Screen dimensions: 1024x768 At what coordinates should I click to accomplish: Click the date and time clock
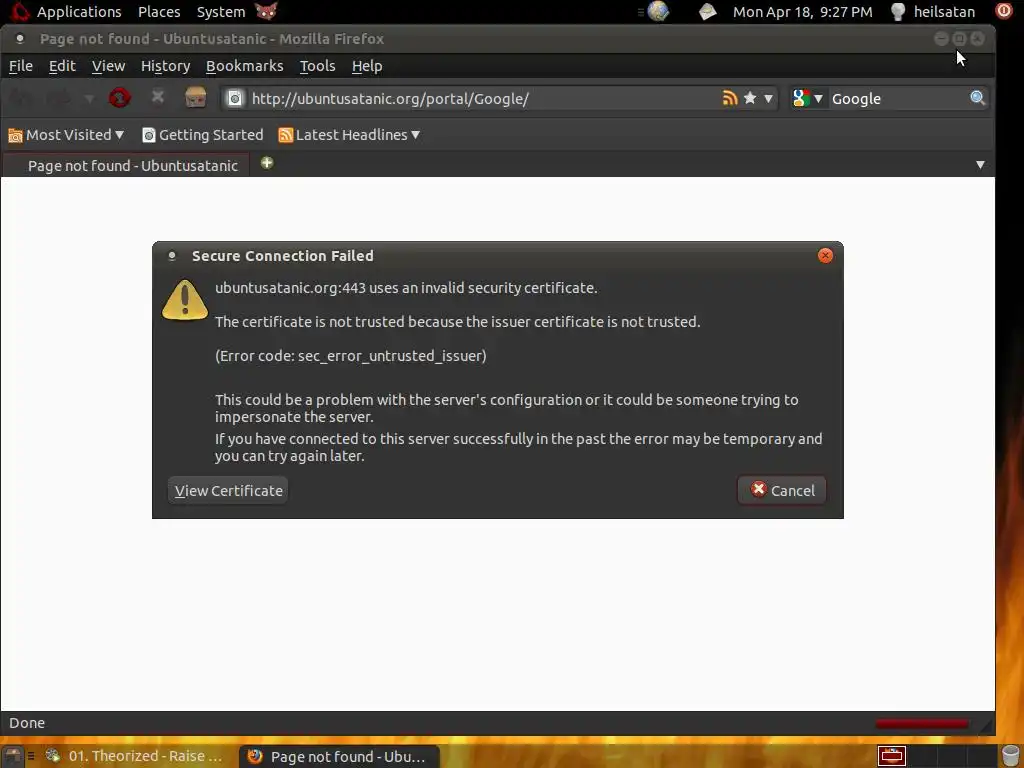point(802,12)
